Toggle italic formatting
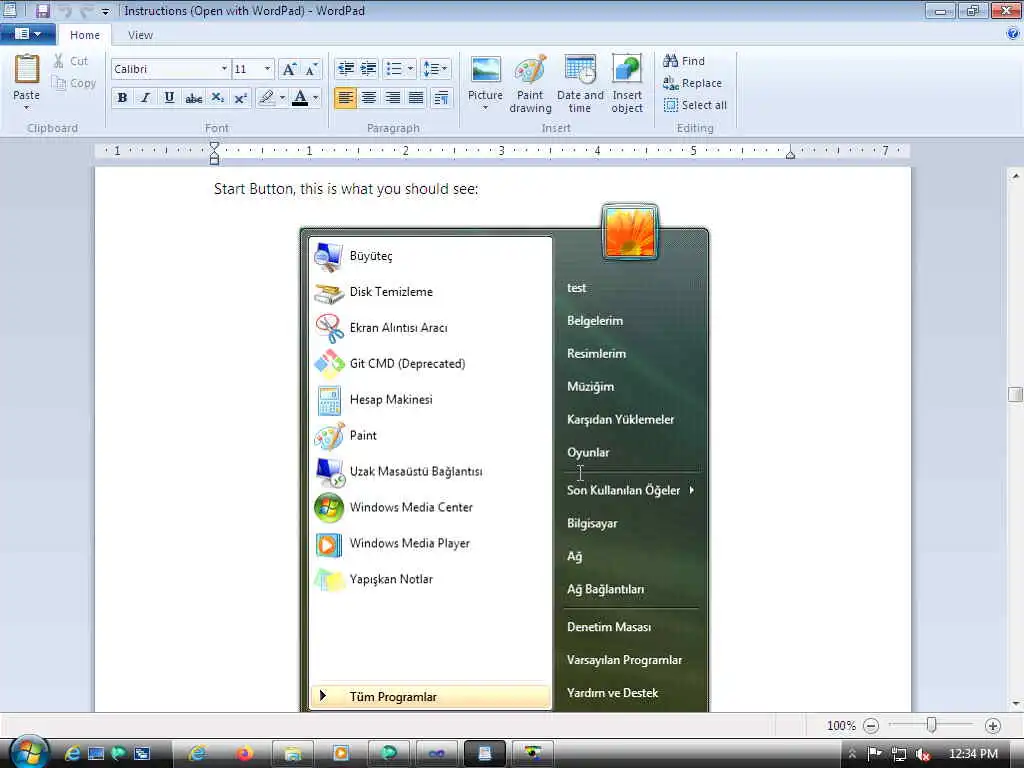 click(x=145, y=97)
